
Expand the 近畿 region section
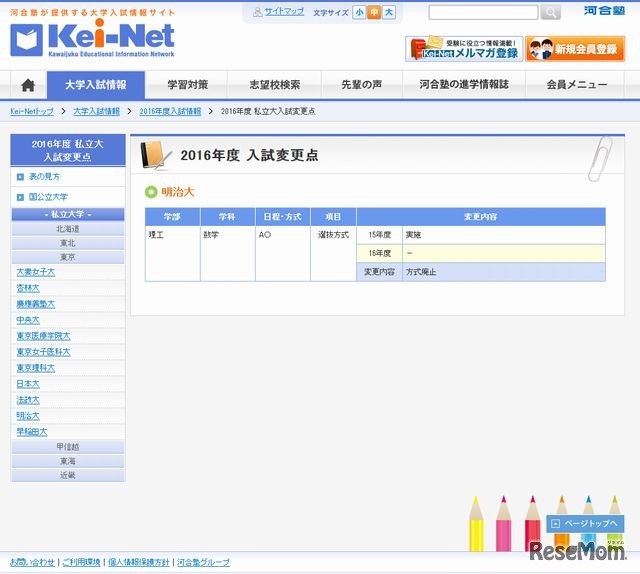pos(68,475)
